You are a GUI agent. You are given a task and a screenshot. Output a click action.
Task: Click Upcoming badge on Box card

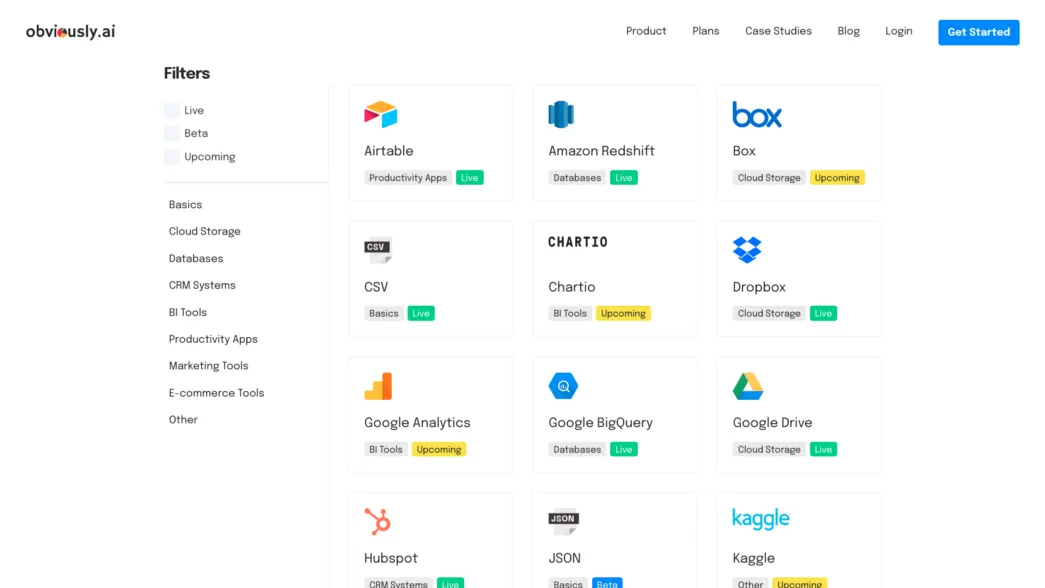click(837, 178)
